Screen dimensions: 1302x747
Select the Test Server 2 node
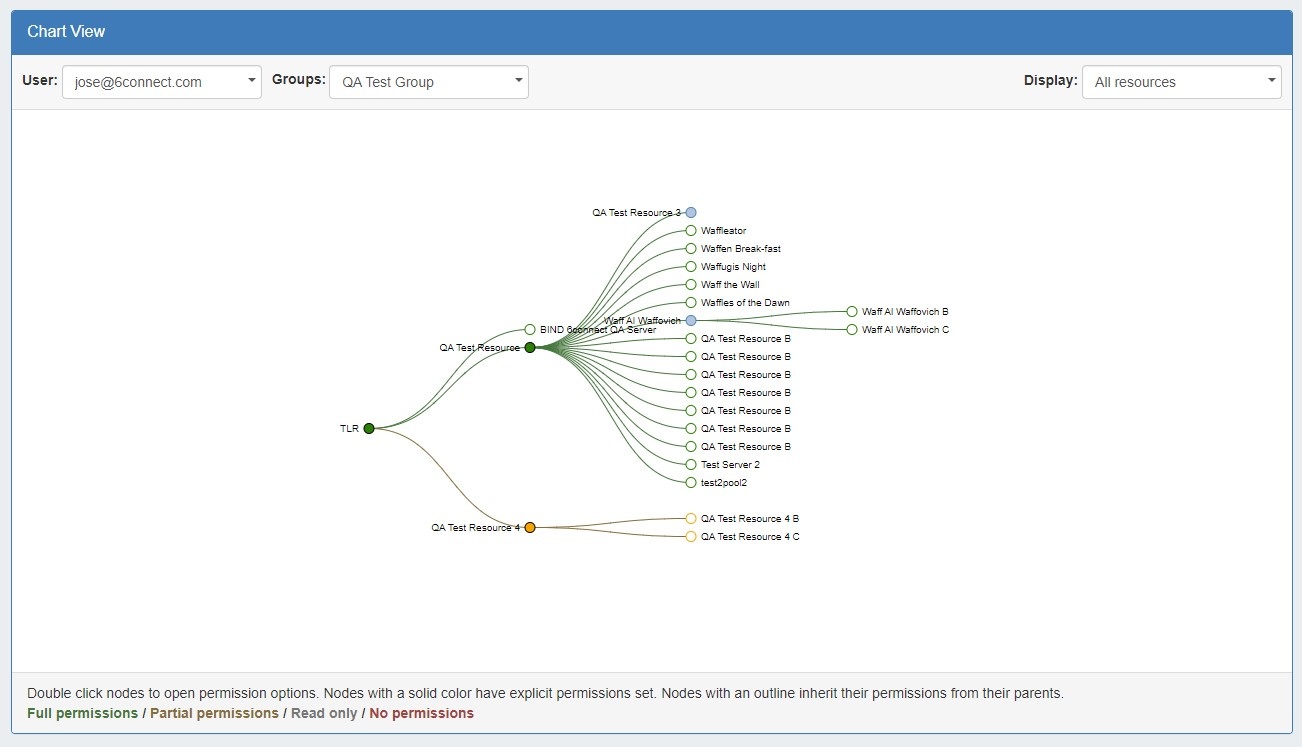tap(691, 464)
